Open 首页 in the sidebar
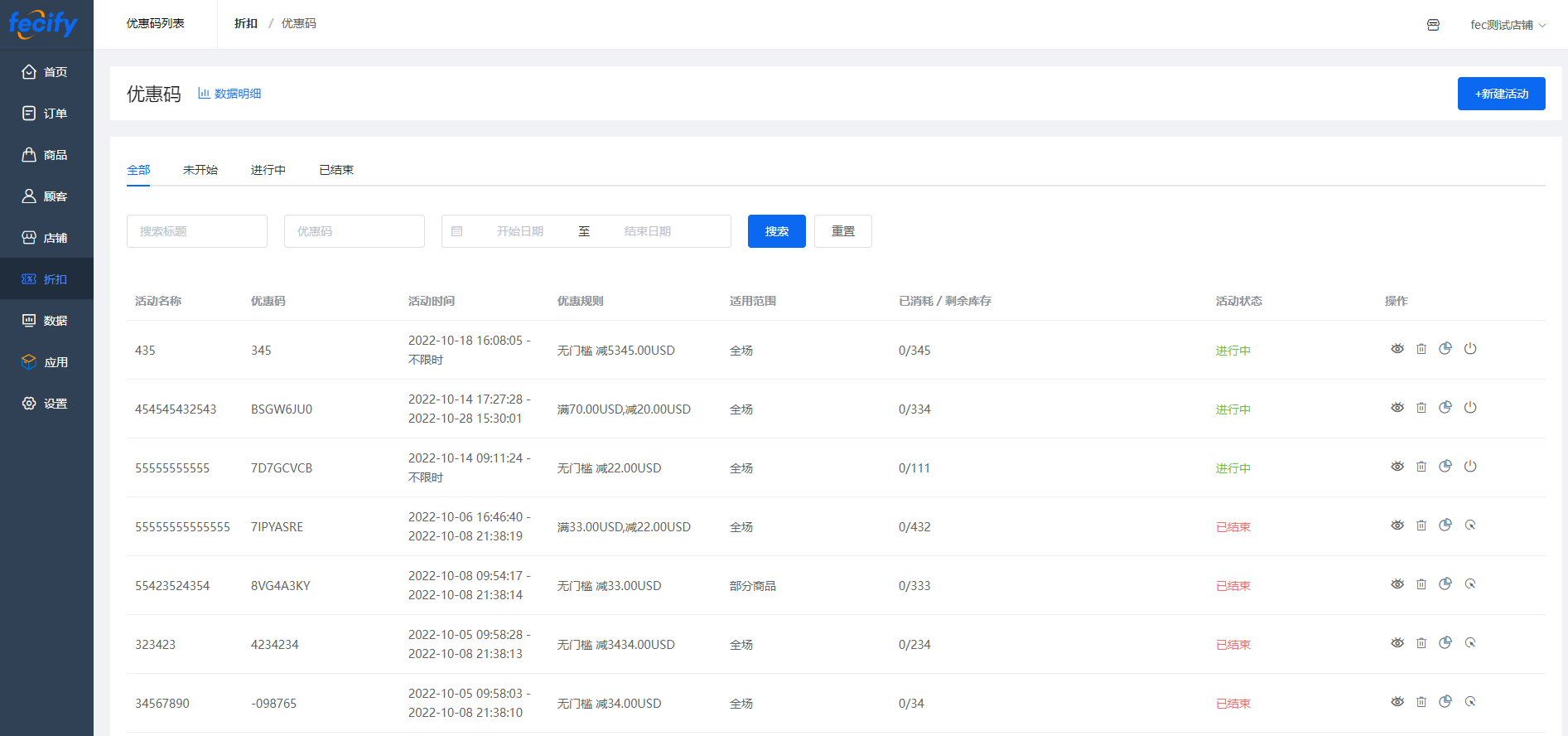Viewport: 1568px width, 736px height. point(46,72)
